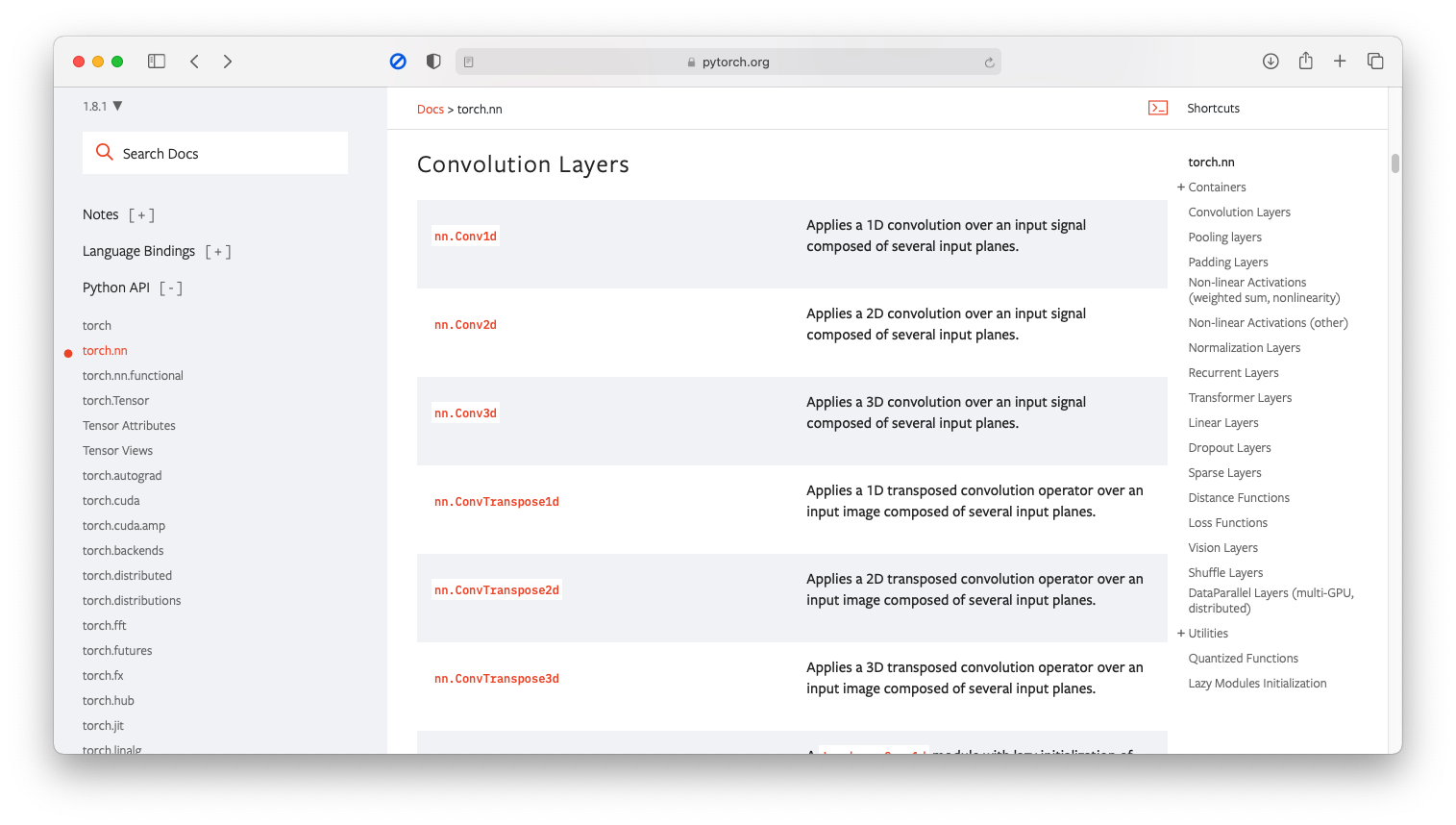Open the 1.8.1 version dropdown

point(103,106)
